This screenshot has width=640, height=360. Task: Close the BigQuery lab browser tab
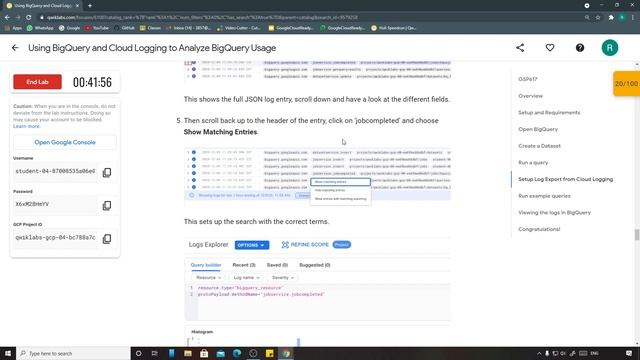[x=78, y=6]
